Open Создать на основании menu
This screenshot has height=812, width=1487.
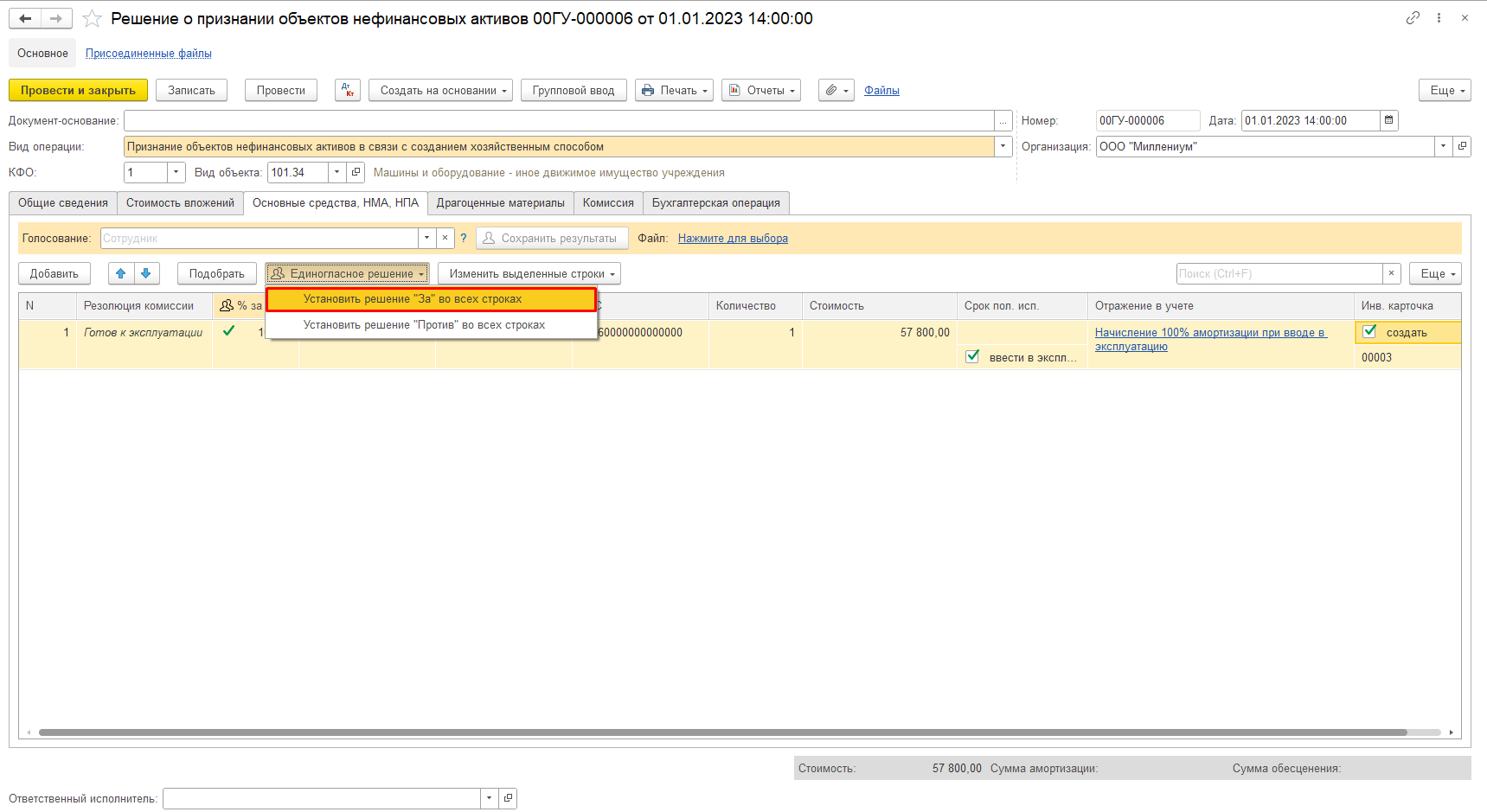click(441, 90)
